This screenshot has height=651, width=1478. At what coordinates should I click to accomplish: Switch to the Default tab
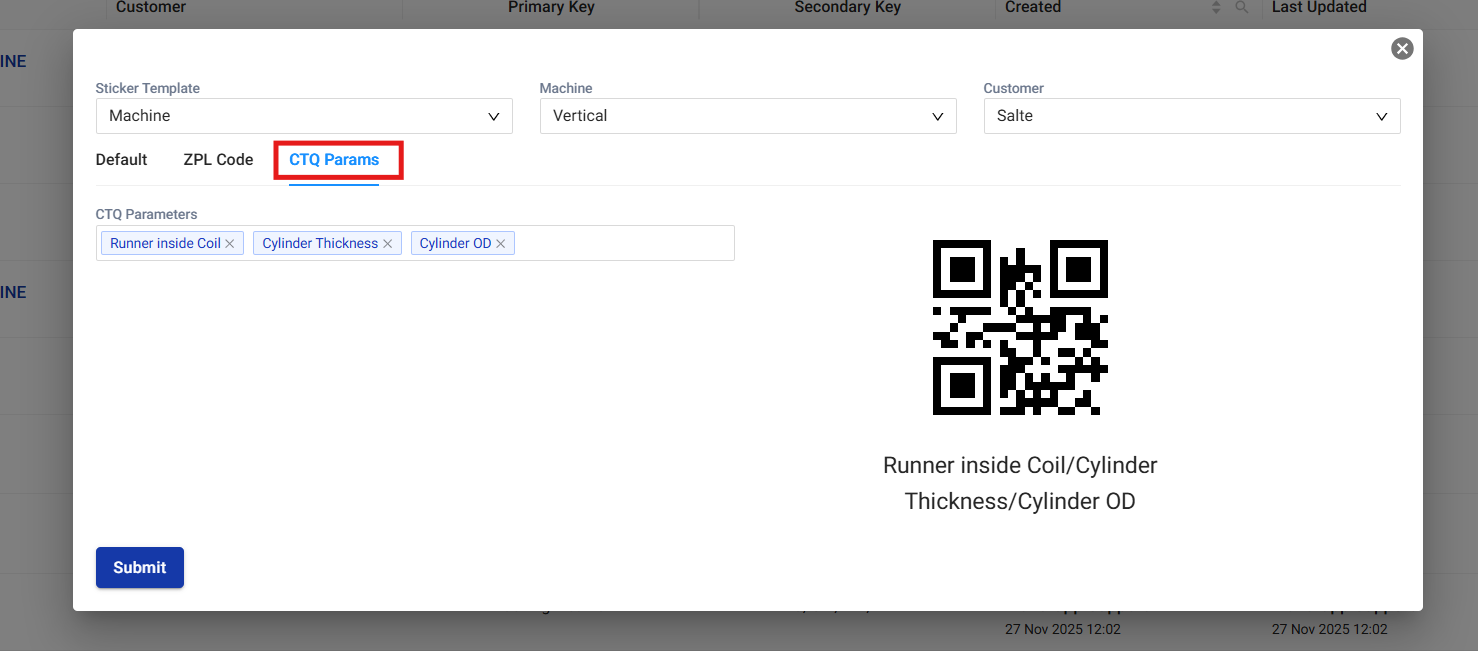pyautogui.click(x=122, y=160)
